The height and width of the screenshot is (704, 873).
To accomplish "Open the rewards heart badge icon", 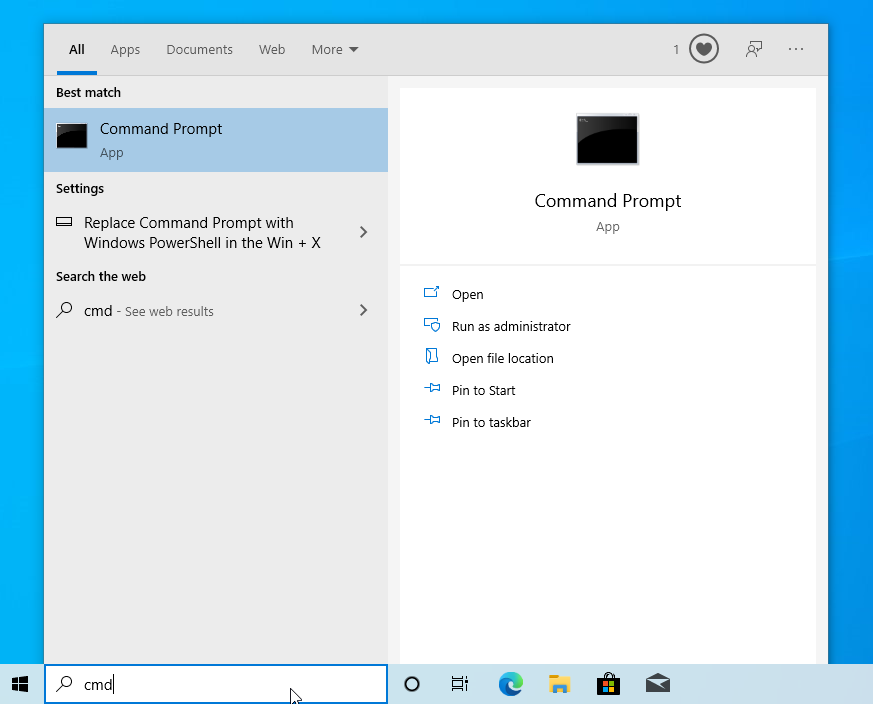I will click(704, 49).
